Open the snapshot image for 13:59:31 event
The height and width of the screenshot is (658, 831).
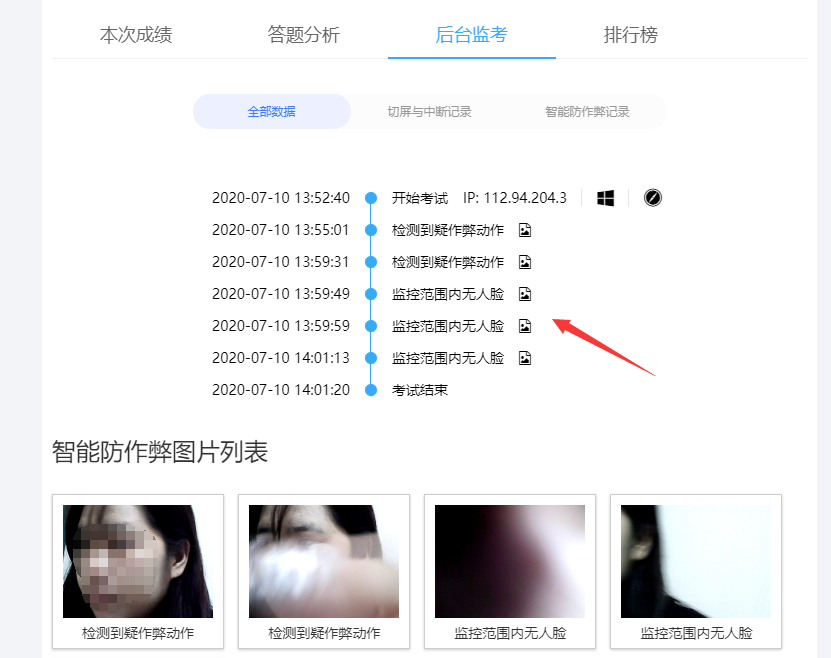(x=524, y=261)
